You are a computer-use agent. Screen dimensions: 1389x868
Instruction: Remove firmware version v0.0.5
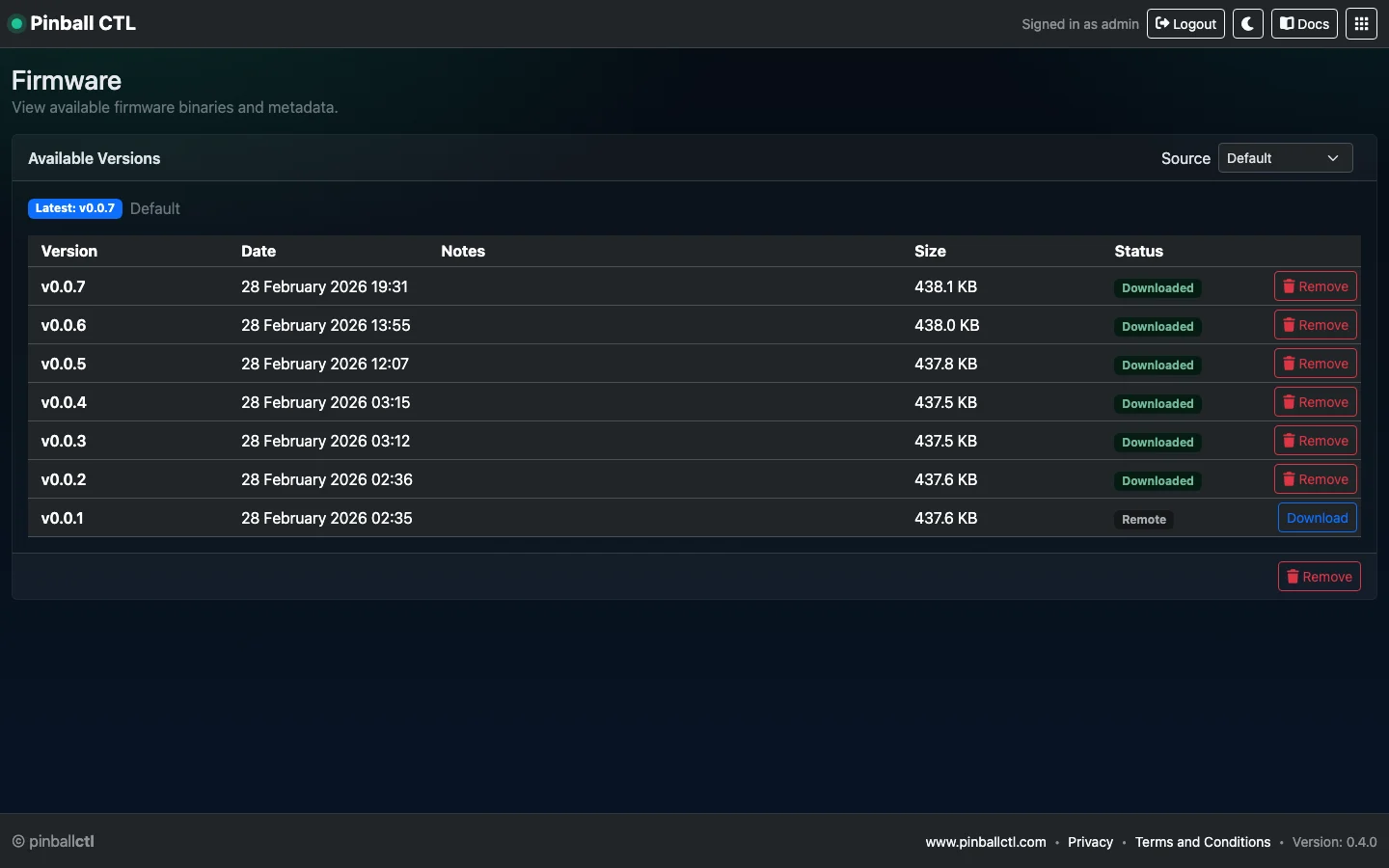point(1315,364)
